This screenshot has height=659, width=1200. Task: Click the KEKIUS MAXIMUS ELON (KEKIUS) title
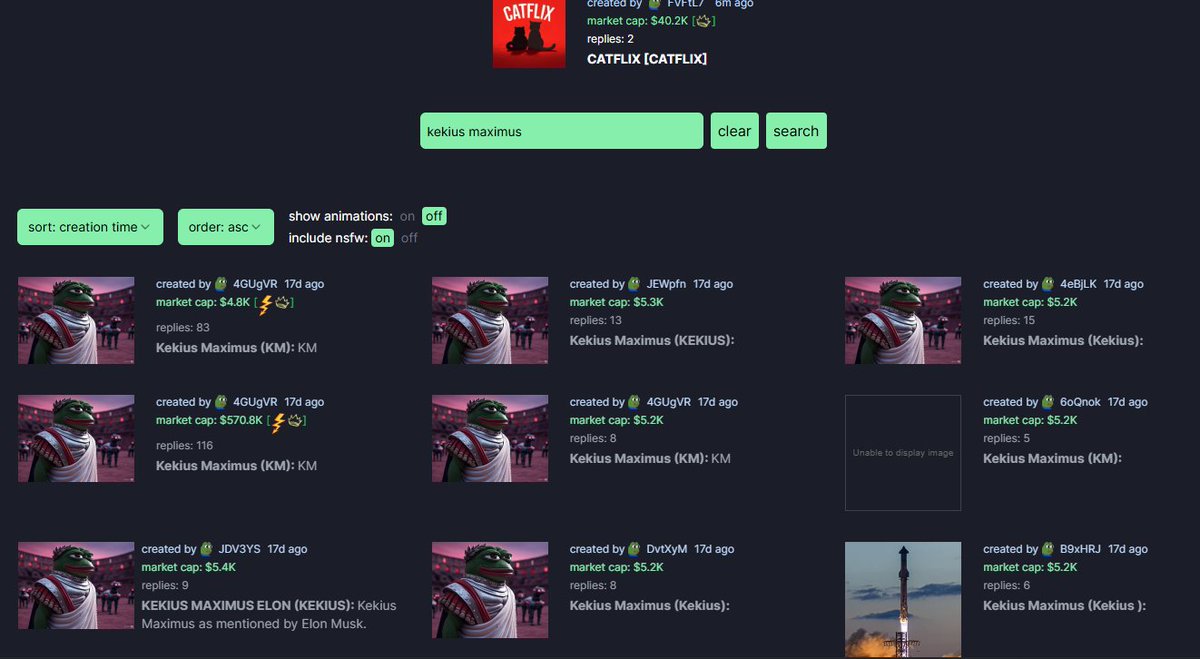pyautogui.click(x=248, y=606)
